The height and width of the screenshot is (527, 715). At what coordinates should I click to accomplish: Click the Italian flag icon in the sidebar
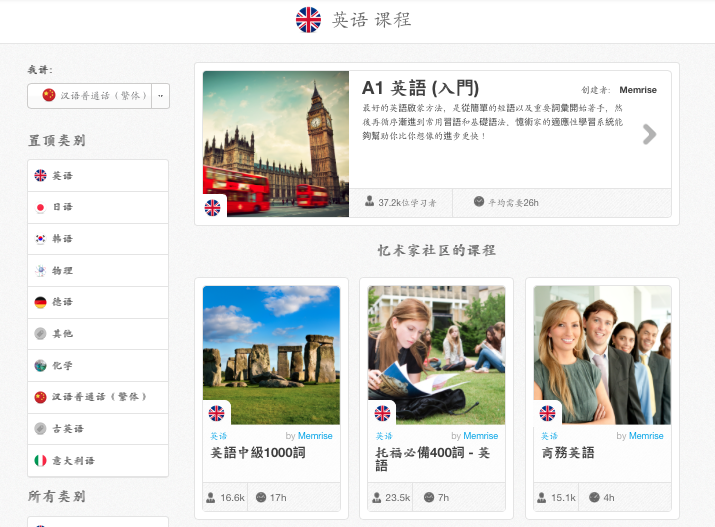click(40, 460)
